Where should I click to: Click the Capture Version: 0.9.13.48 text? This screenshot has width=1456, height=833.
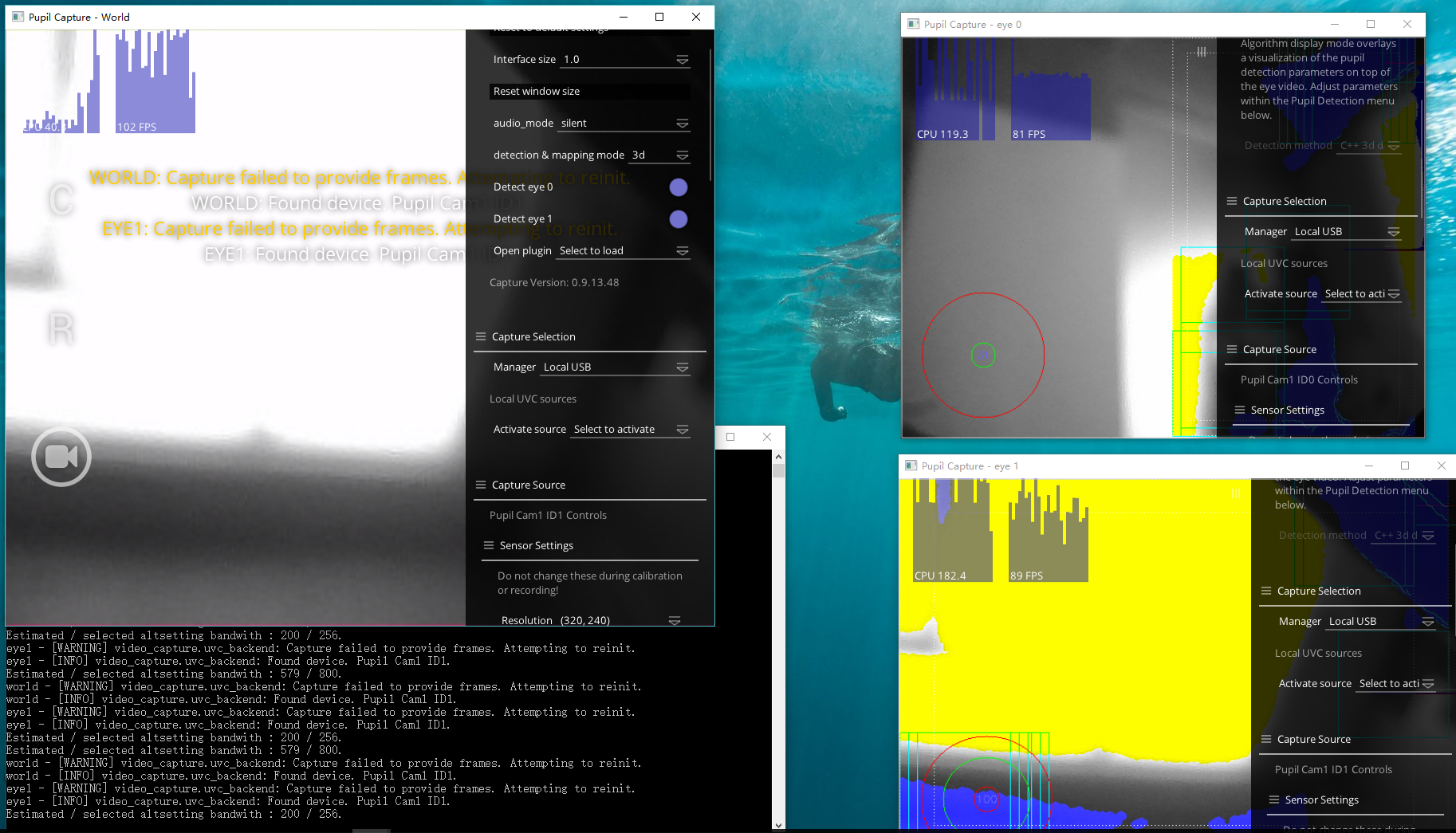coord(554,283)
